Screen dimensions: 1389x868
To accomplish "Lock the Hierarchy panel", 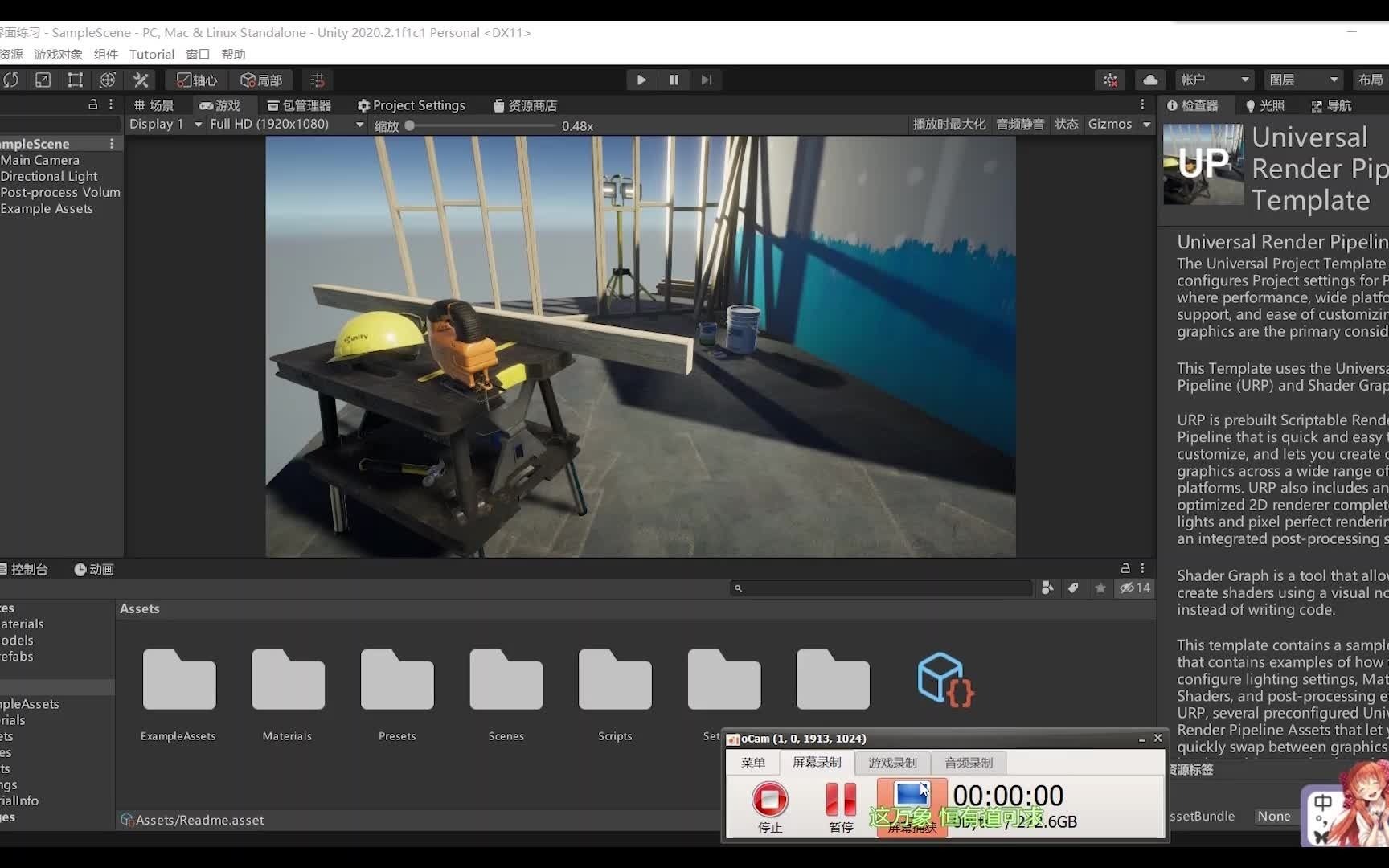I will coord(92,104).
